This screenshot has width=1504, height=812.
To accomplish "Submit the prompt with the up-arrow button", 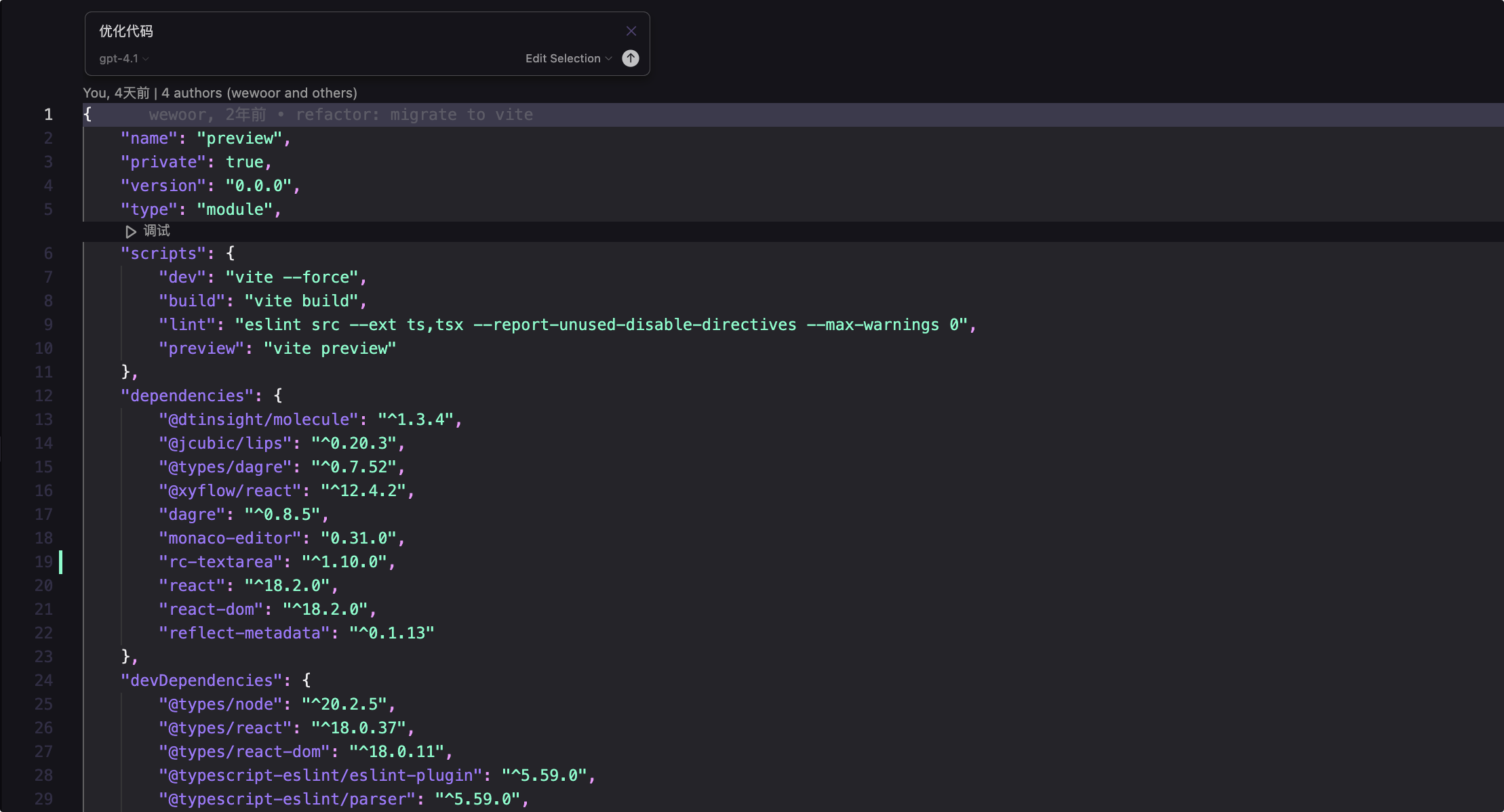I will click(x=631, y=58).
